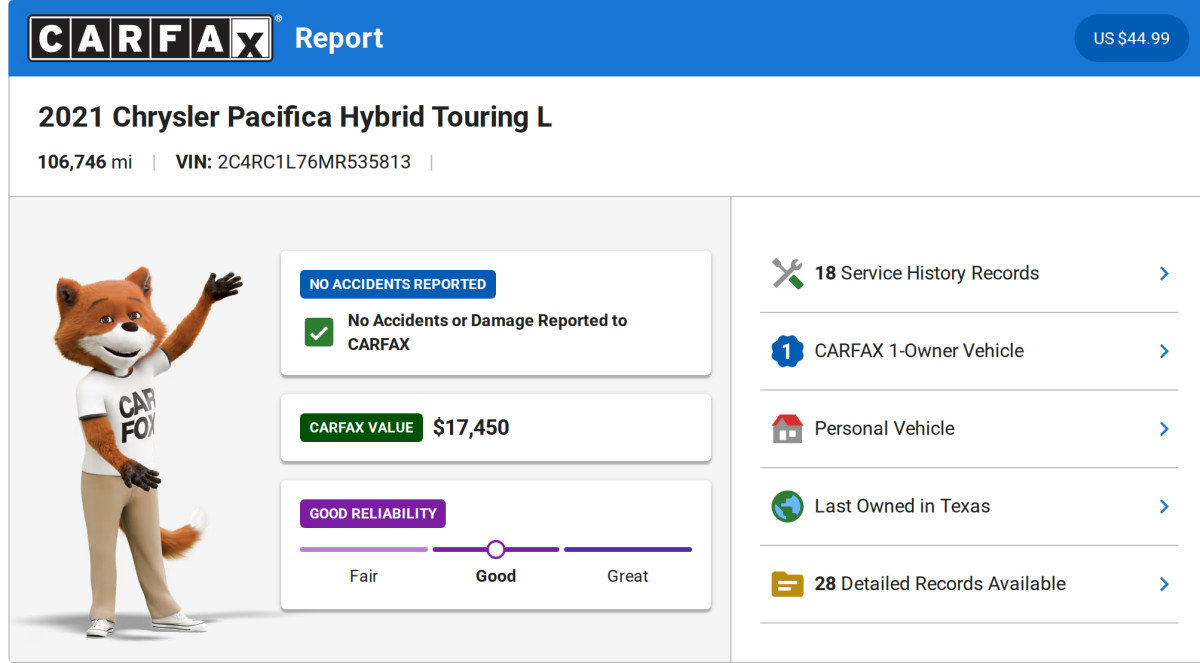Click the Report header text

(x=339, y=38)
